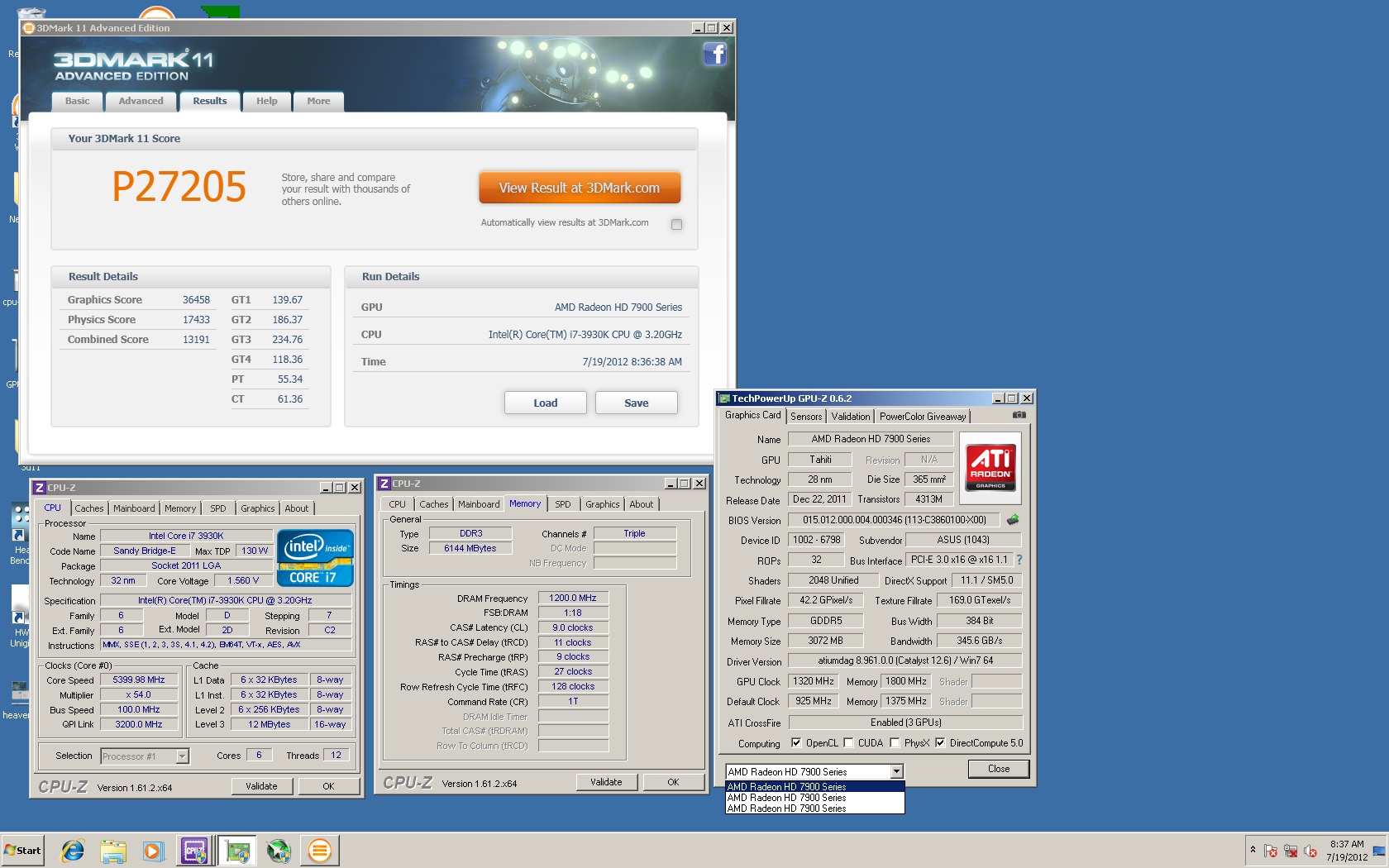Open the Start menu
The height and width of the screenshot is (868, 1389).
coord(23,851)
